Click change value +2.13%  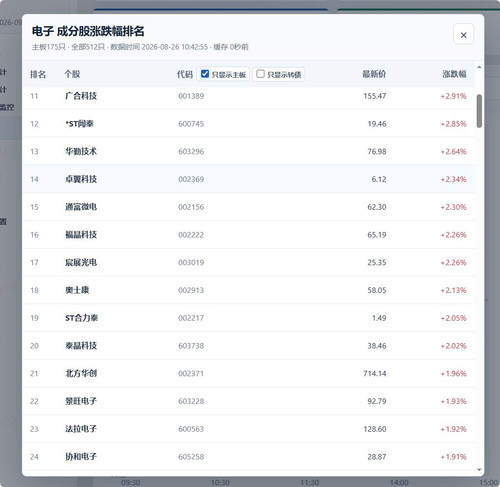(453, 290)
